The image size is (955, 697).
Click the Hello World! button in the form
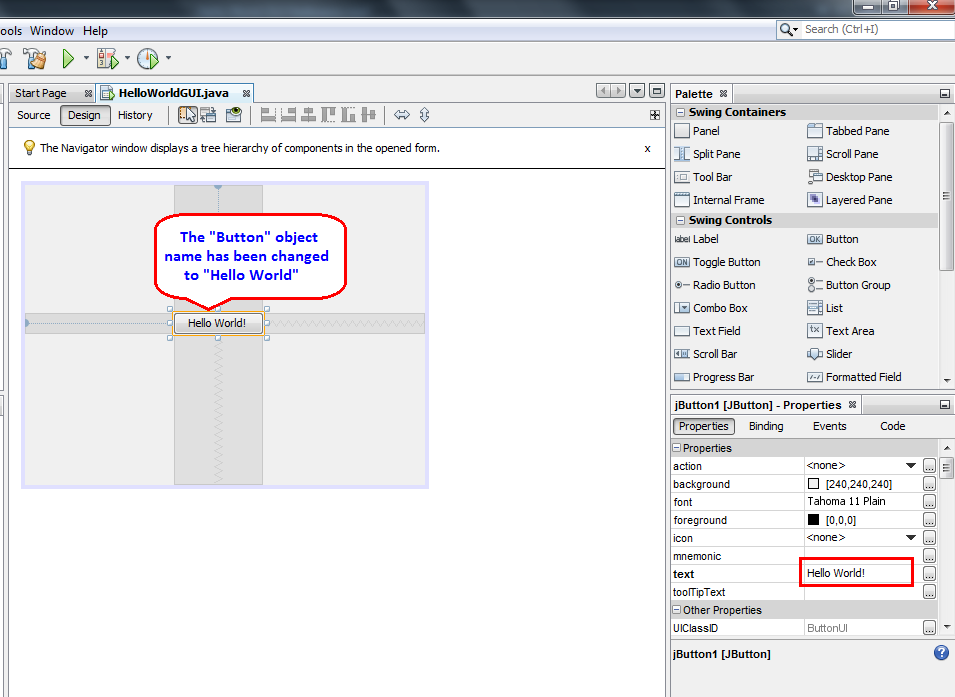tap(217, 323)
